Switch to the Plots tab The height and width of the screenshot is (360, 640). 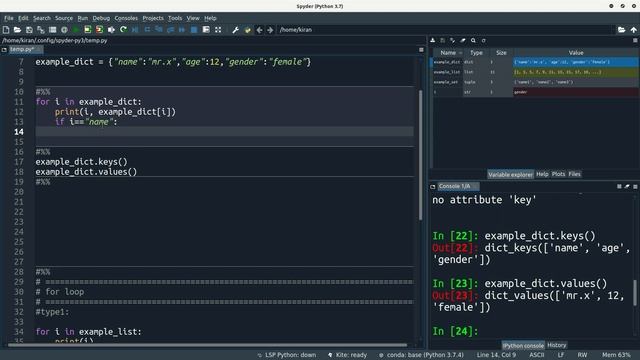(558, 174)
